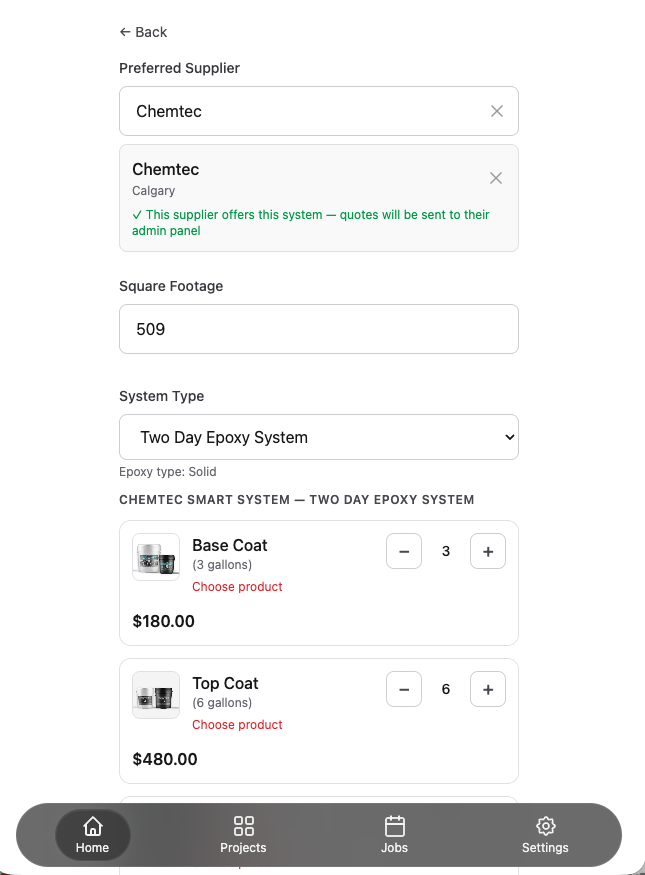Open Settings via the gear icon

coord(545,834)
